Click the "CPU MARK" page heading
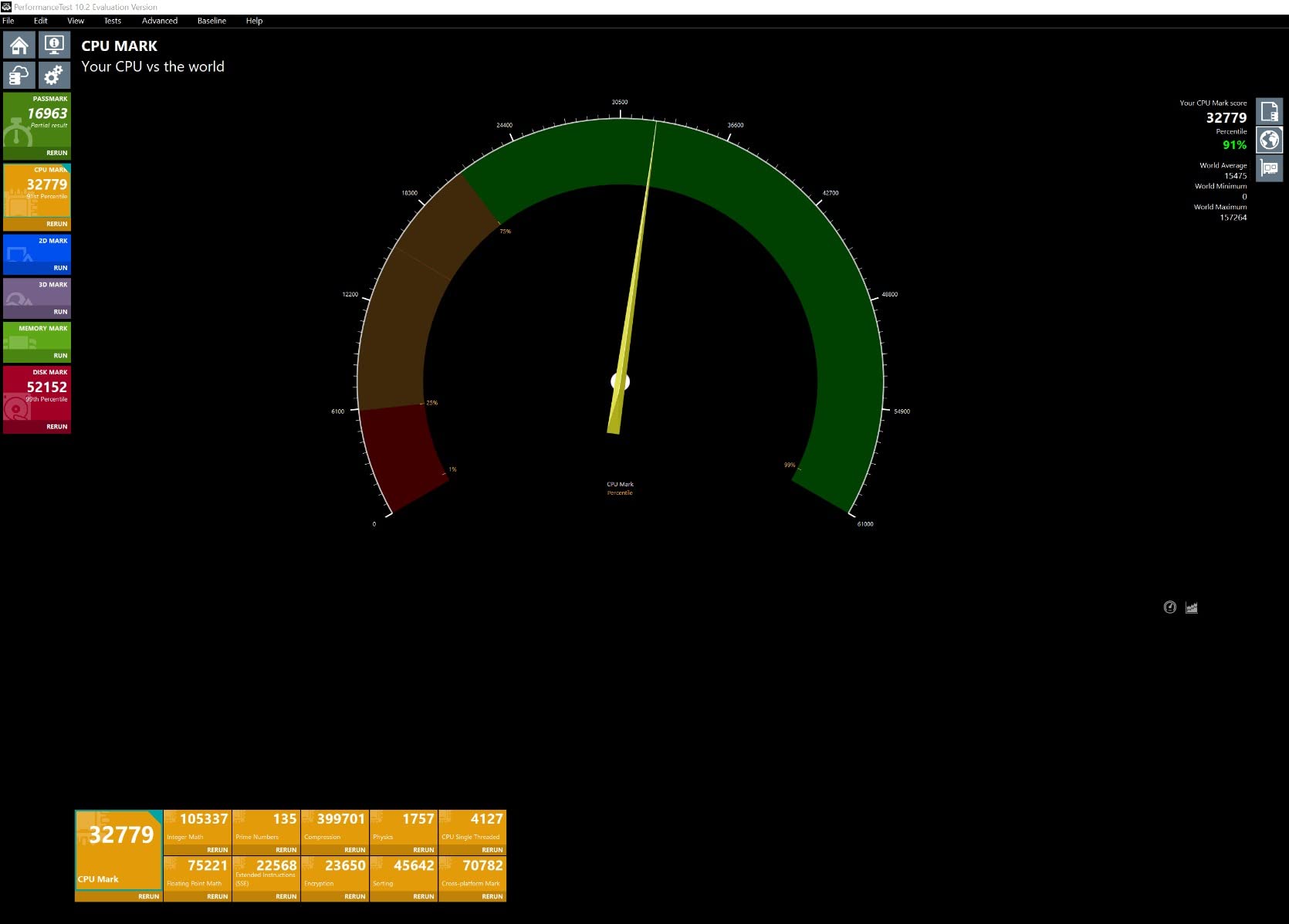The height and width of the screenshot is (924, 1289). tap(120, 46)
